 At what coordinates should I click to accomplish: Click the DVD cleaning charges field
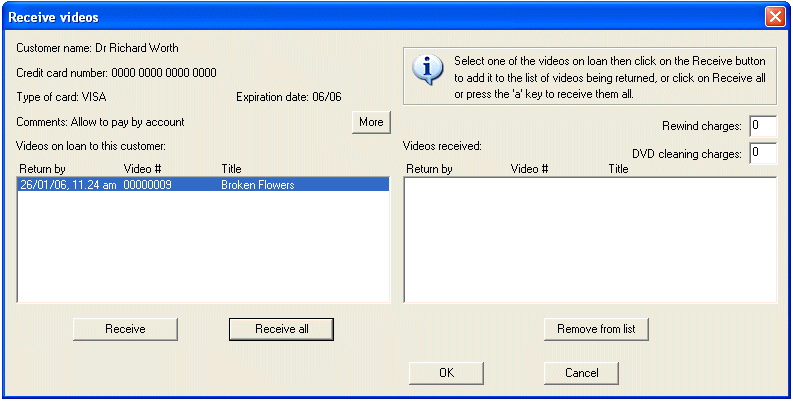coord(762,153)
